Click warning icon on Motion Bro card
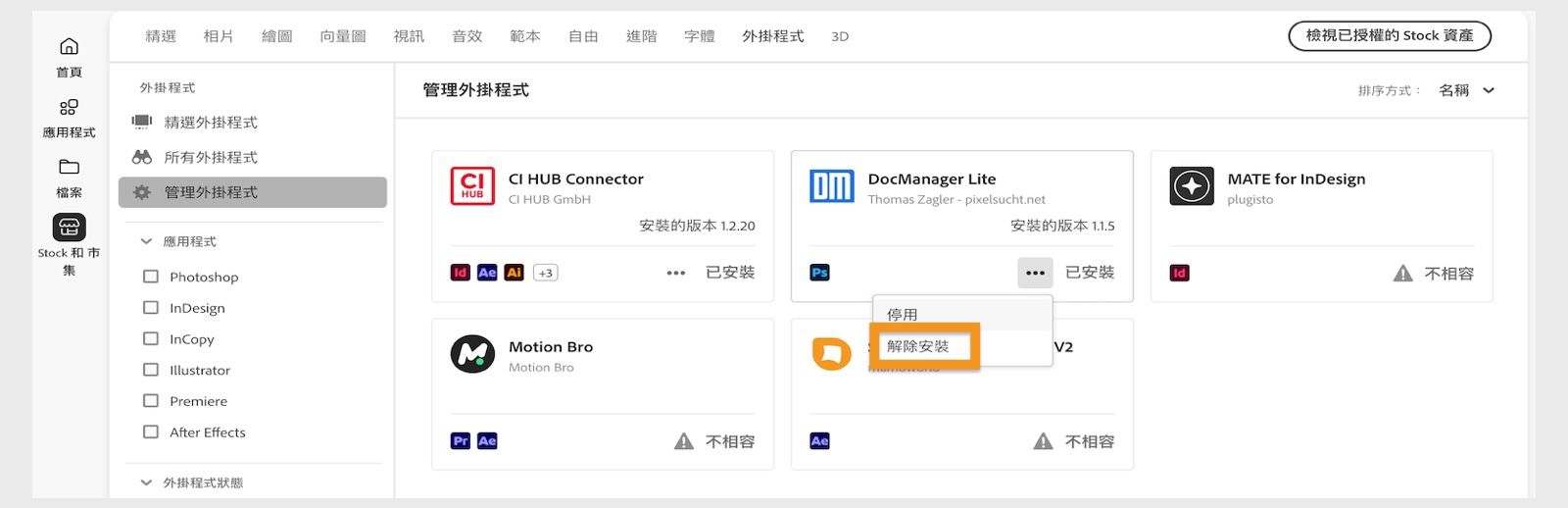 684,441
